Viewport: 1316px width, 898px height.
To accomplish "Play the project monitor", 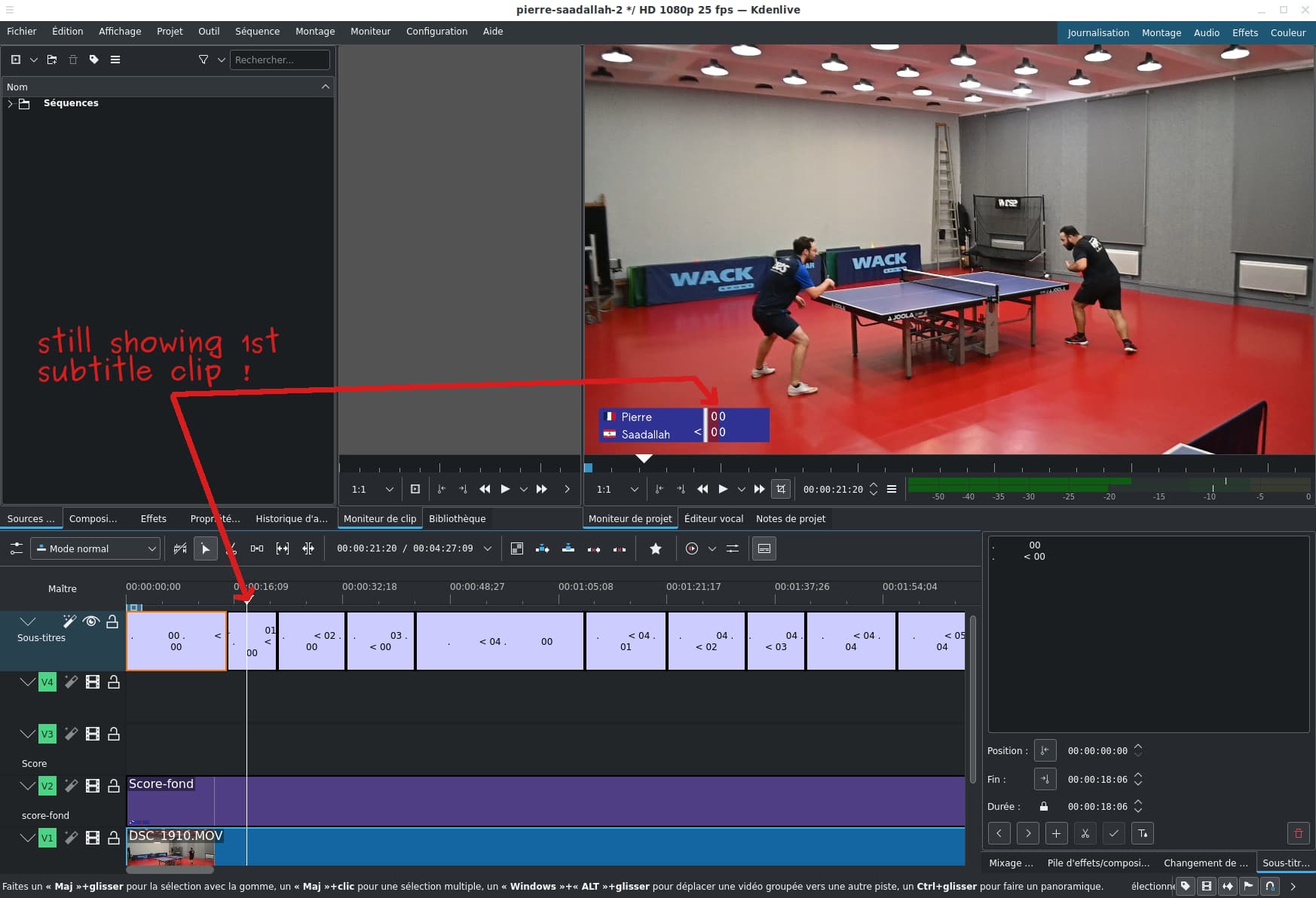I will pos(723,489).
